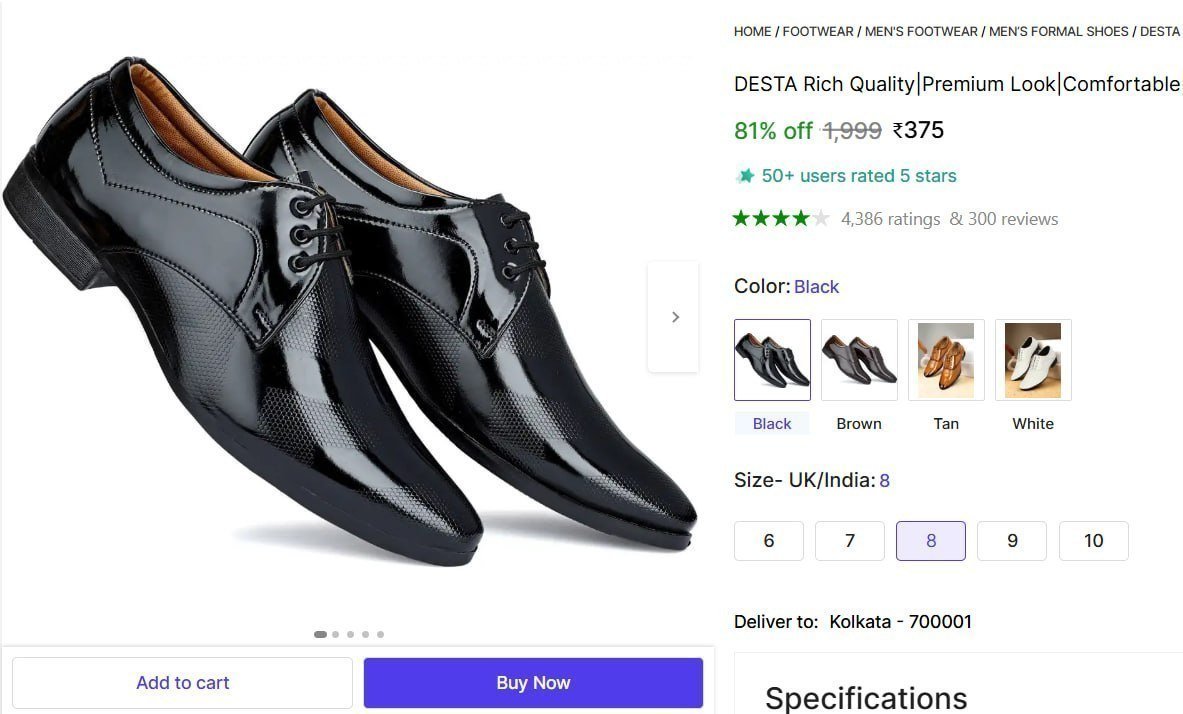Click the selected size 8 option
Screen dimensions: 1183x714
tap(931, 540)
